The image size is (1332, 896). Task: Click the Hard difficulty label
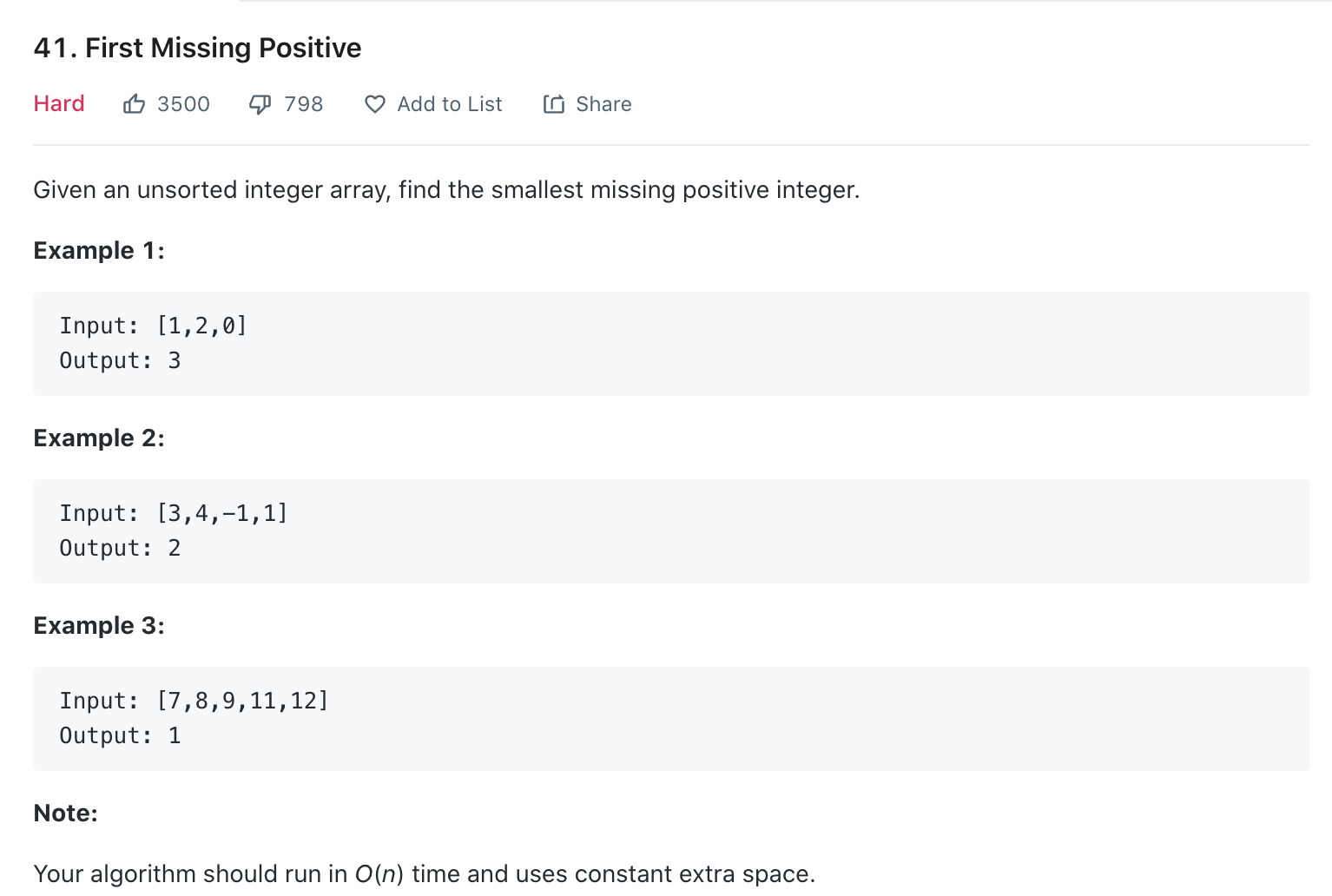[58, 103]
